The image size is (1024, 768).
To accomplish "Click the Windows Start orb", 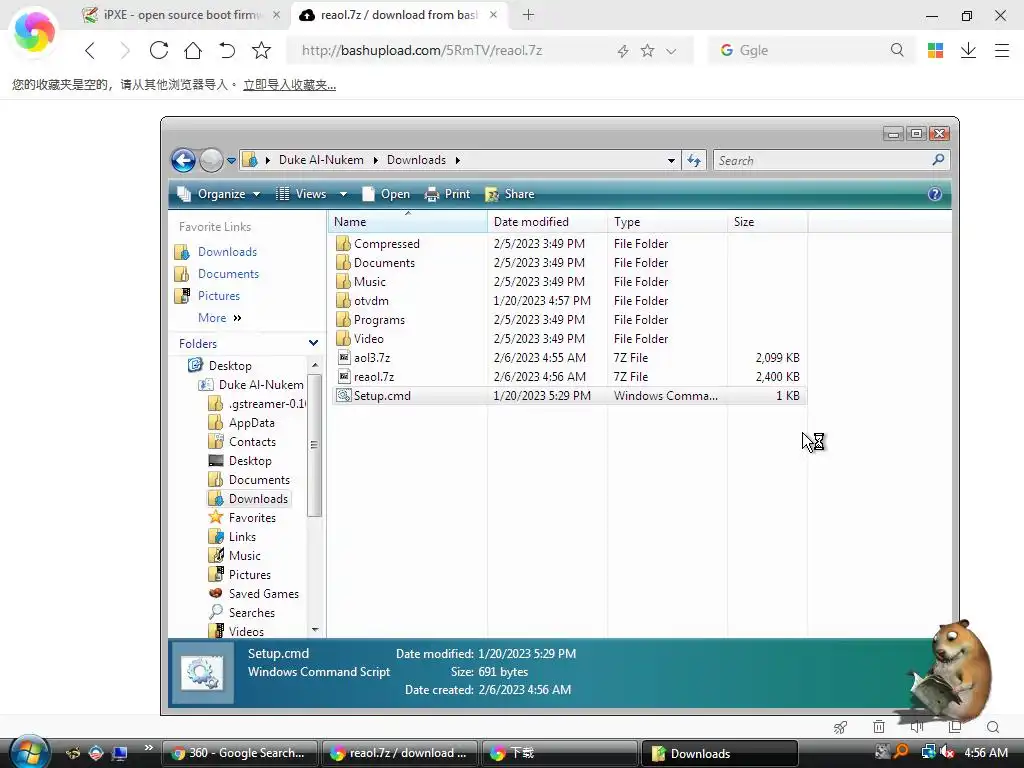I will click(x=29, y=751).
